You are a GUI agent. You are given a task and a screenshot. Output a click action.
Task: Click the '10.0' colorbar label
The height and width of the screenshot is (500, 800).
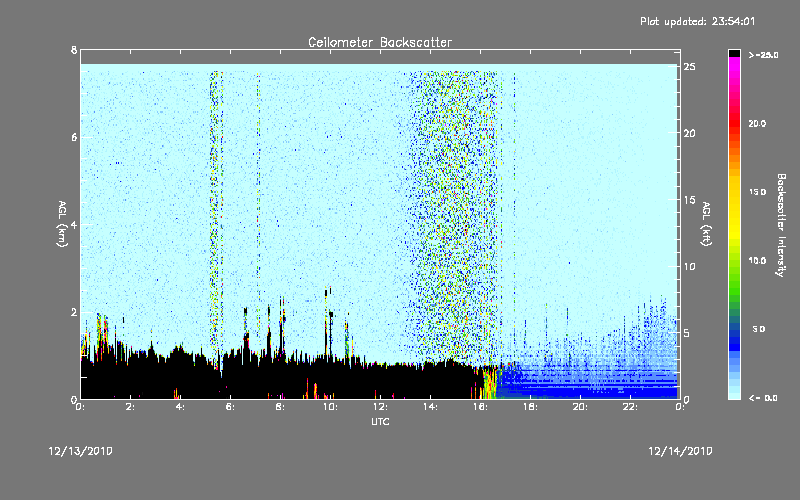[x=757, y=260]
